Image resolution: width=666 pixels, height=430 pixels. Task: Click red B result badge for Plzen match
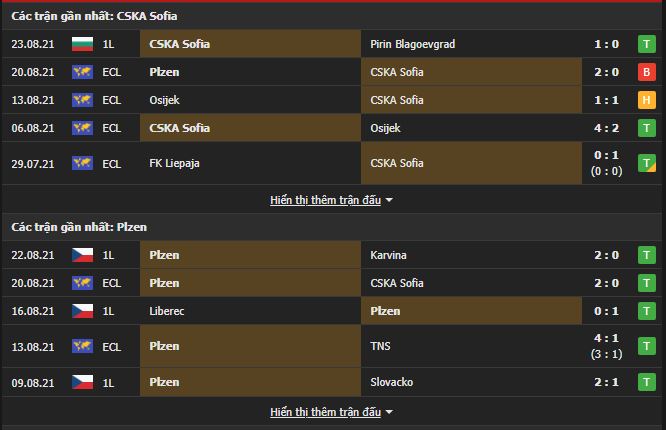[647, 72]
